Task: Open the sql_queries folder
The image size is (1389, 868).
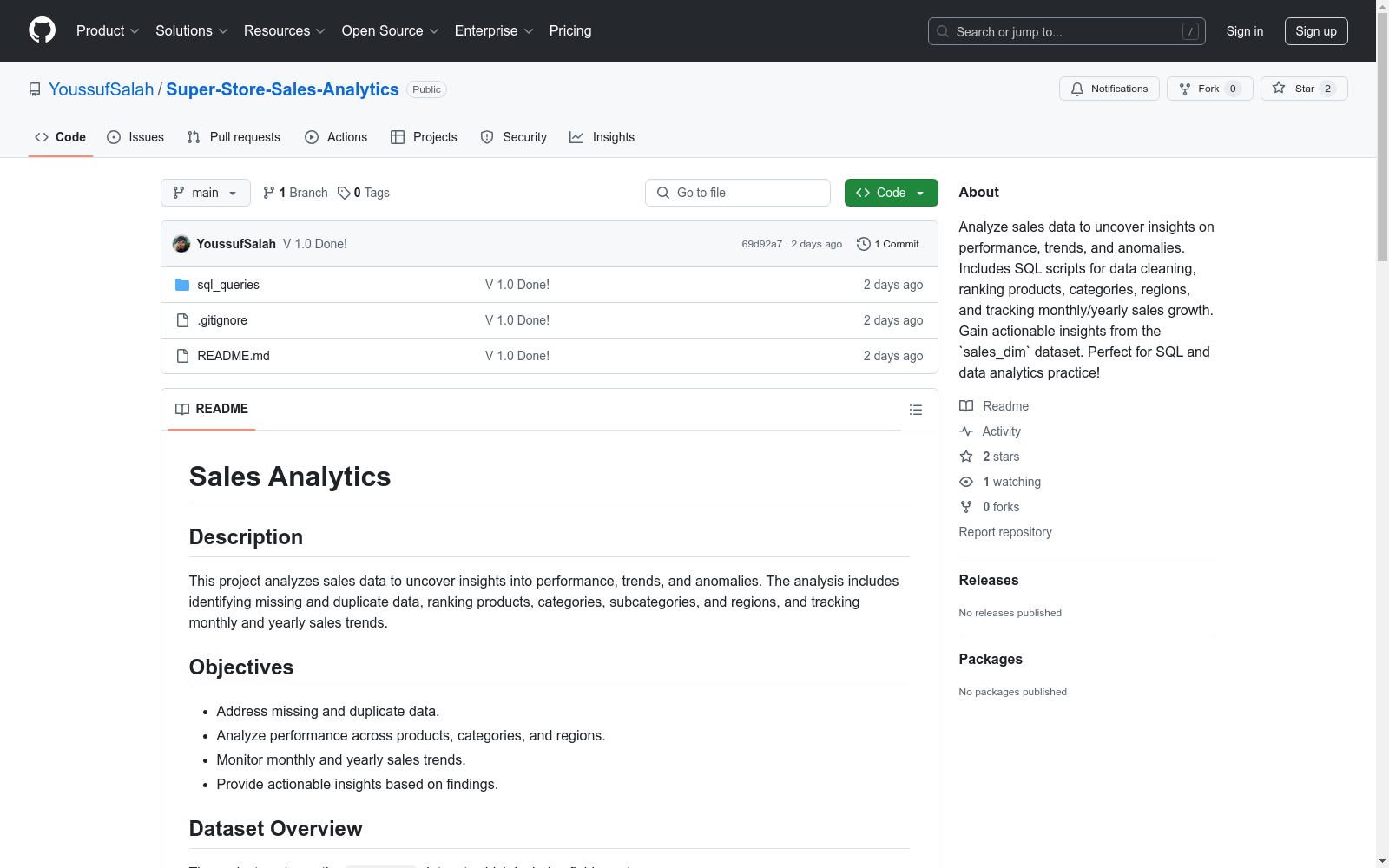Action: pyautogui.click(x=228, y=285)
